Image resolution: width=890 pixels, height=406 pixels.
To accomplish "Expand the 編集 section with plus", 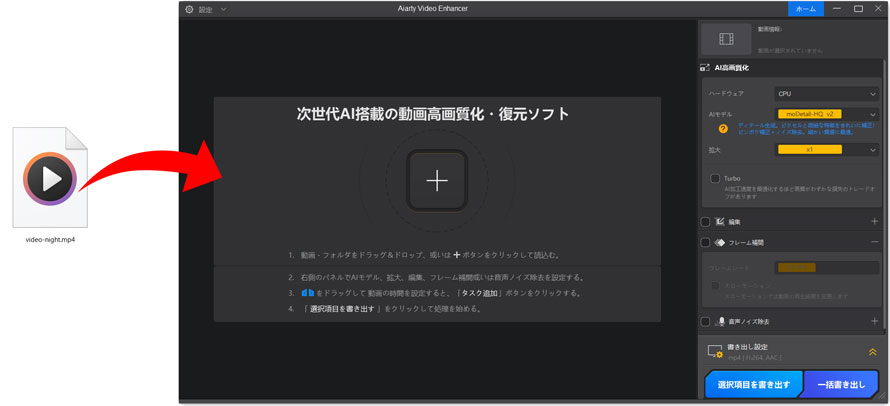I will pos(874,221).
